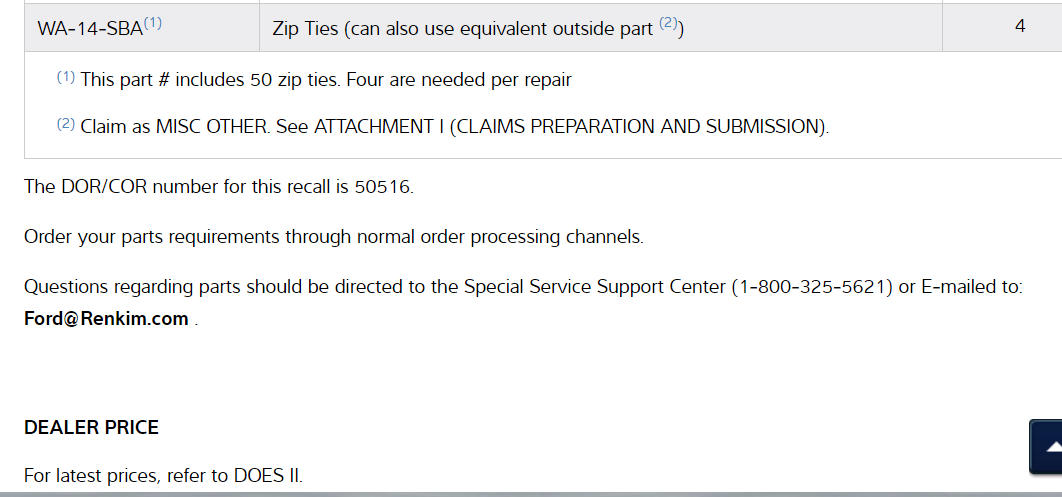This screenshot has height=497, width=1062.
Task: Click the 'Order your parts requirements' sentence
Action: (333, 238)
